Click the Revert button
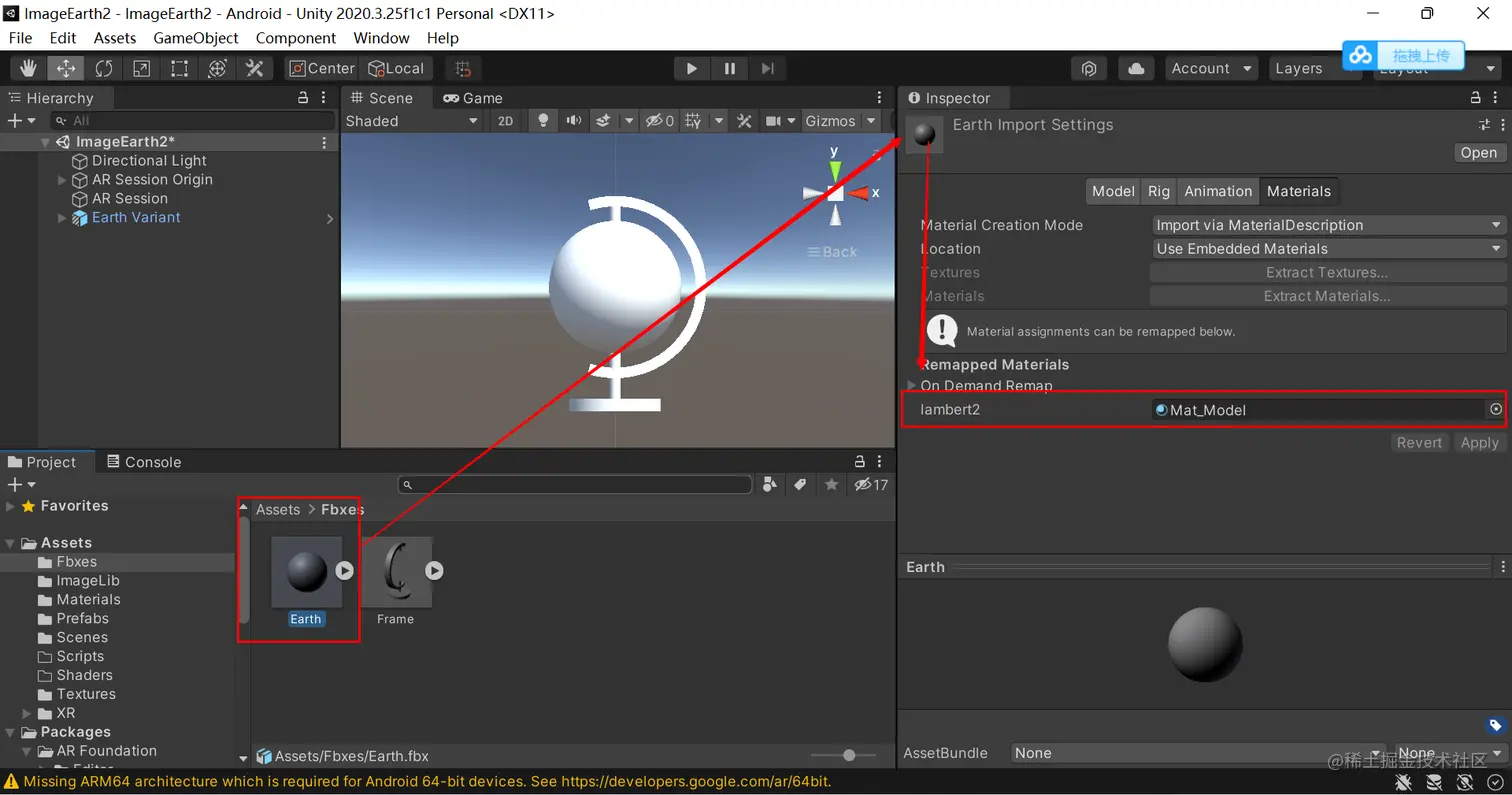1512x795 pixels. 1419,442
